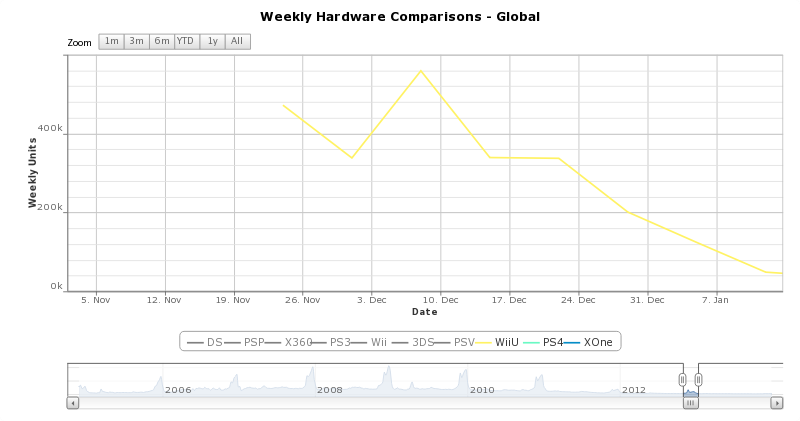Grab the left navigator range handle

[x=683, y=380]
